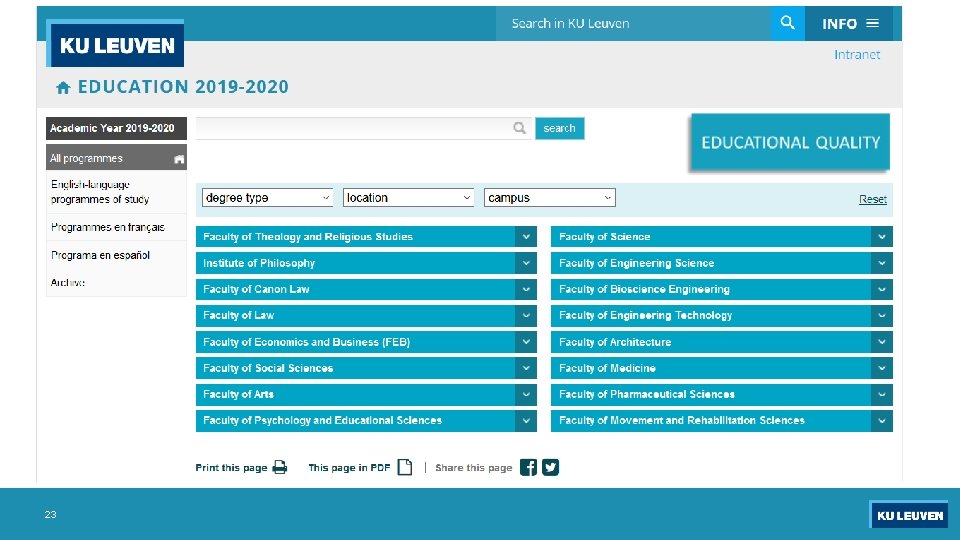The height and width of the screenshot is (540, 960).
Task: Click the Education 2019-2020 heading
Action: click(183, 87)
